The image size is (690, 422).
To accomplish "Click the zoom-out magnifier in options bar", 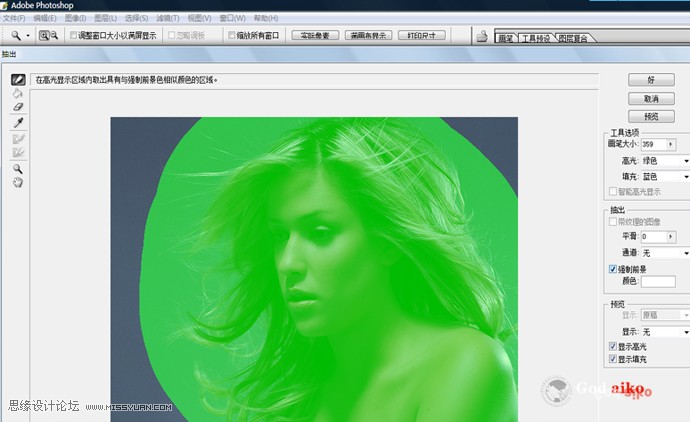I will coord(54,35).
